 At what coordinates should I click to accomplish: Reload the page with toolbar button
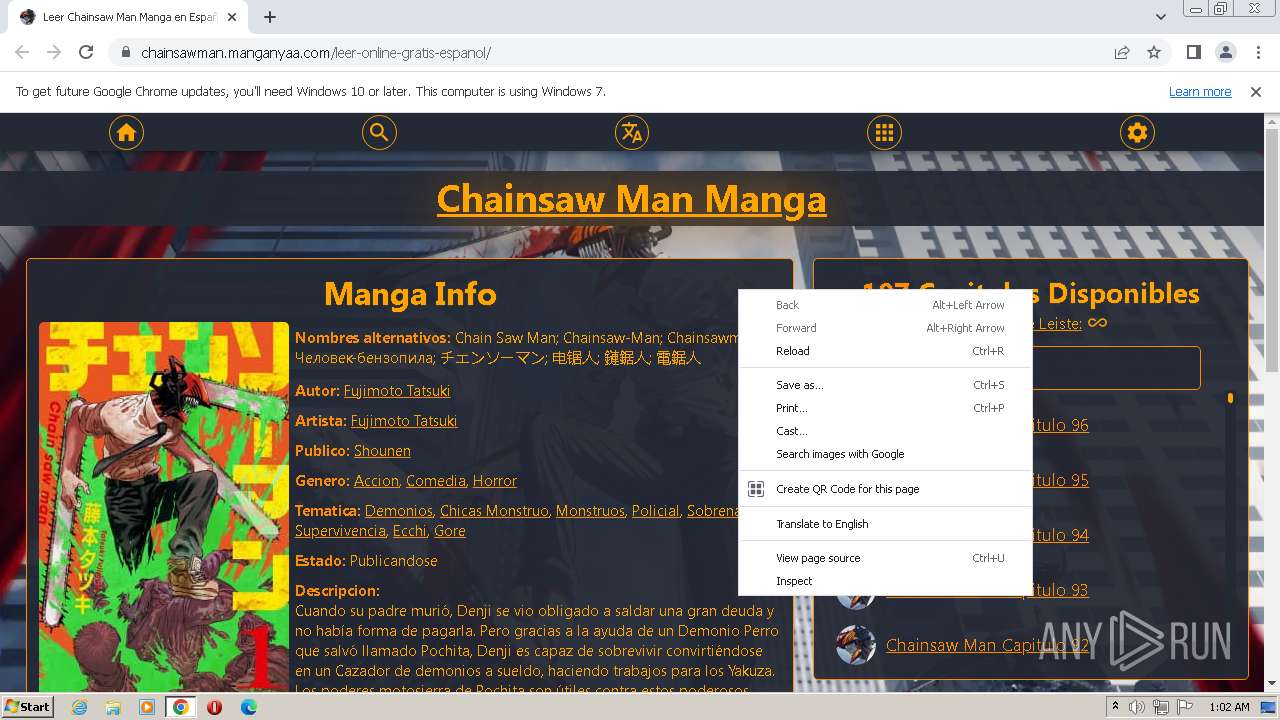pyautogui.click(x=86, y=52)
